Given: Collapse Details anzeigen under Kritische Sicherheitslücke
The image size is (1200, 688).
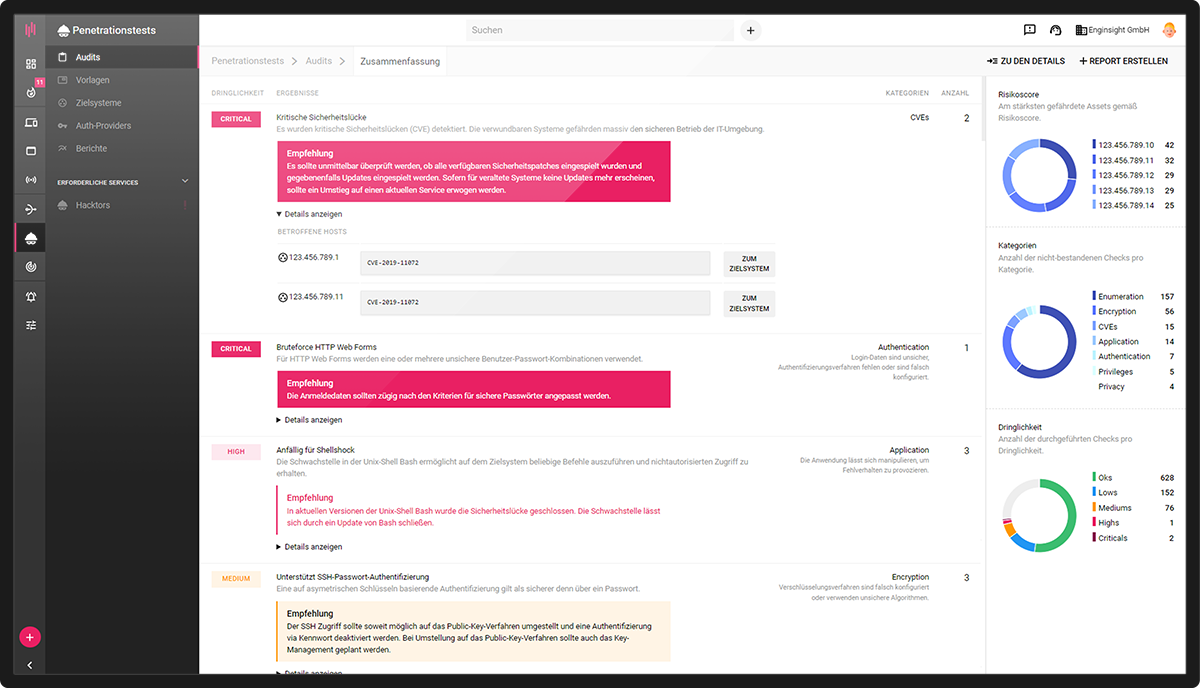Looking at the screenshot, I should [x=309, y=214].
